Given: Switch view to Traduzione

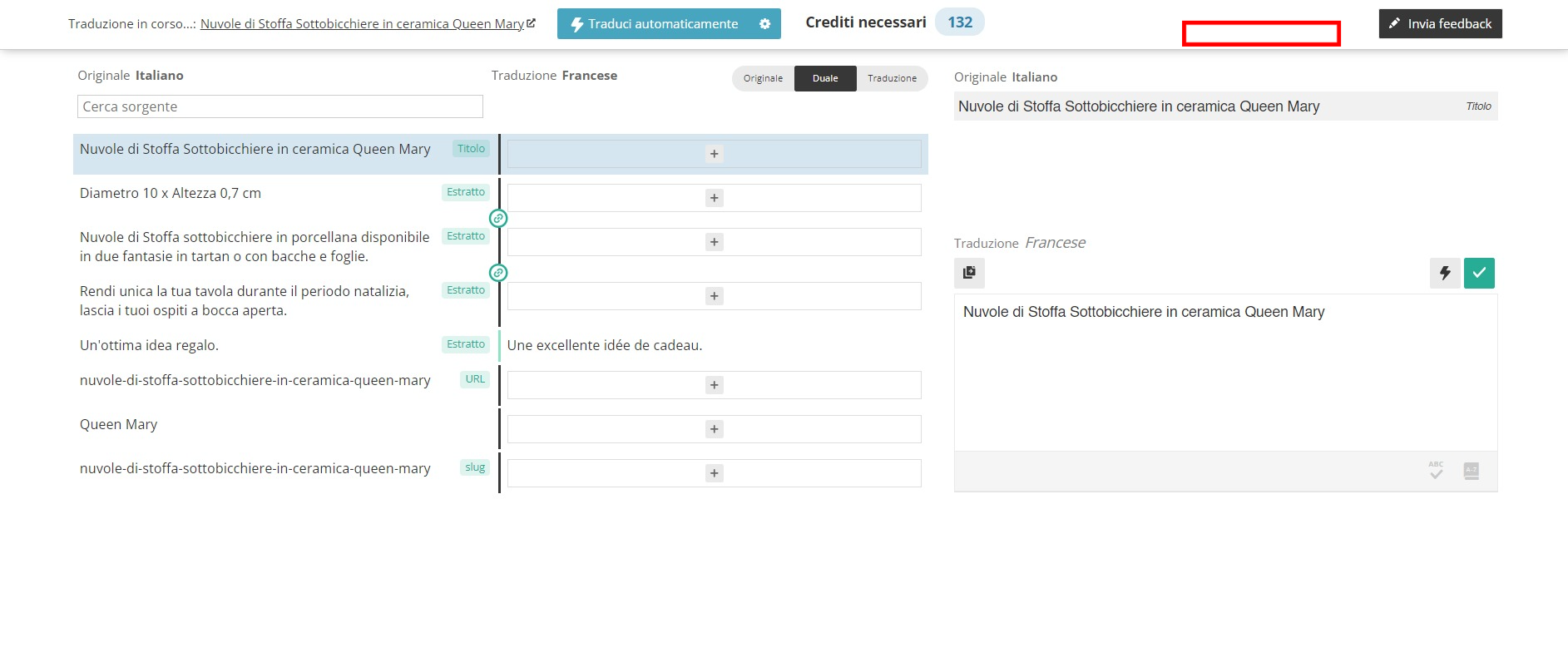Looking at the screenshot, I should click(892, 78).
